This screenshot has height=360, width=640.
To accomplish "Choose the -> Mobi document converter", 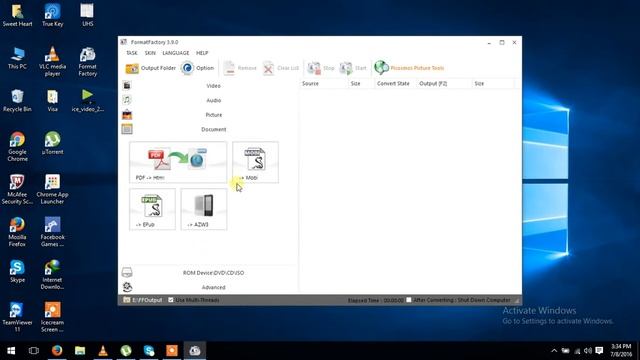I will click(256, 162).
